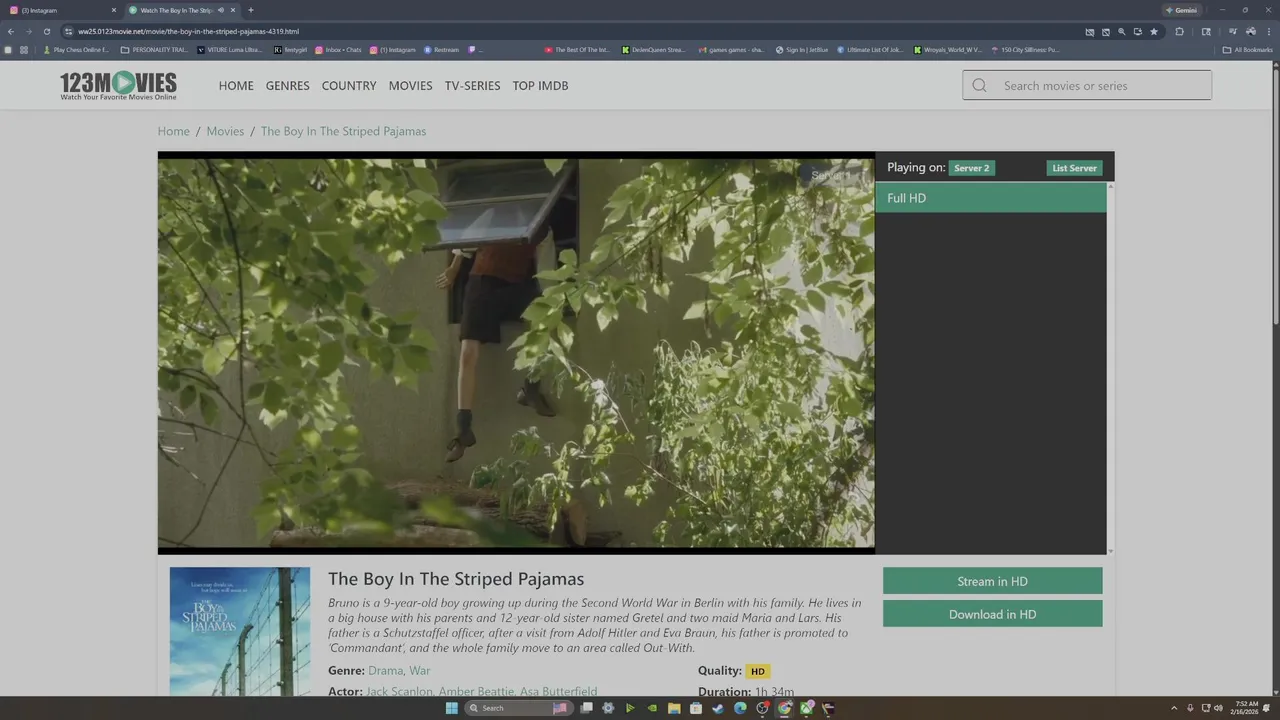Select the Full HD server entry
Screen dimensions: 1280x720
pyautogui.click(x=991, y=198)
